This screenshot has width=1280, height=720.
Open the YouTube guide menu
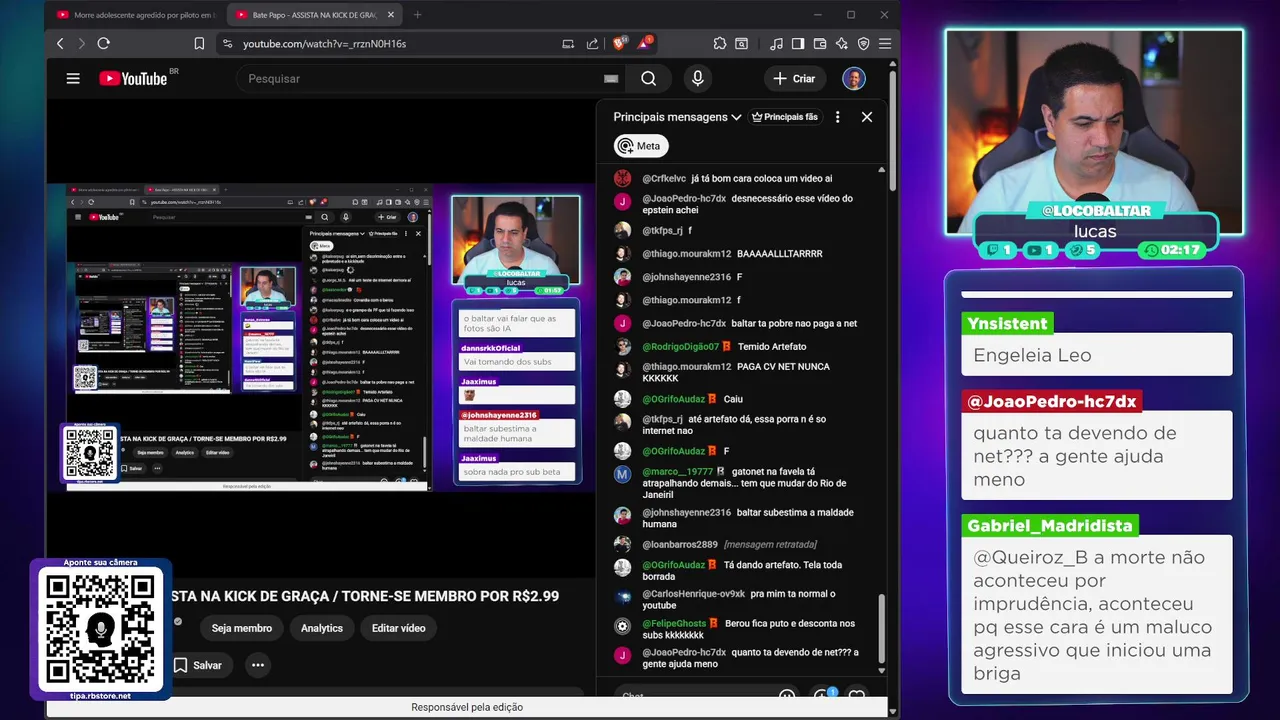(73, 78)
